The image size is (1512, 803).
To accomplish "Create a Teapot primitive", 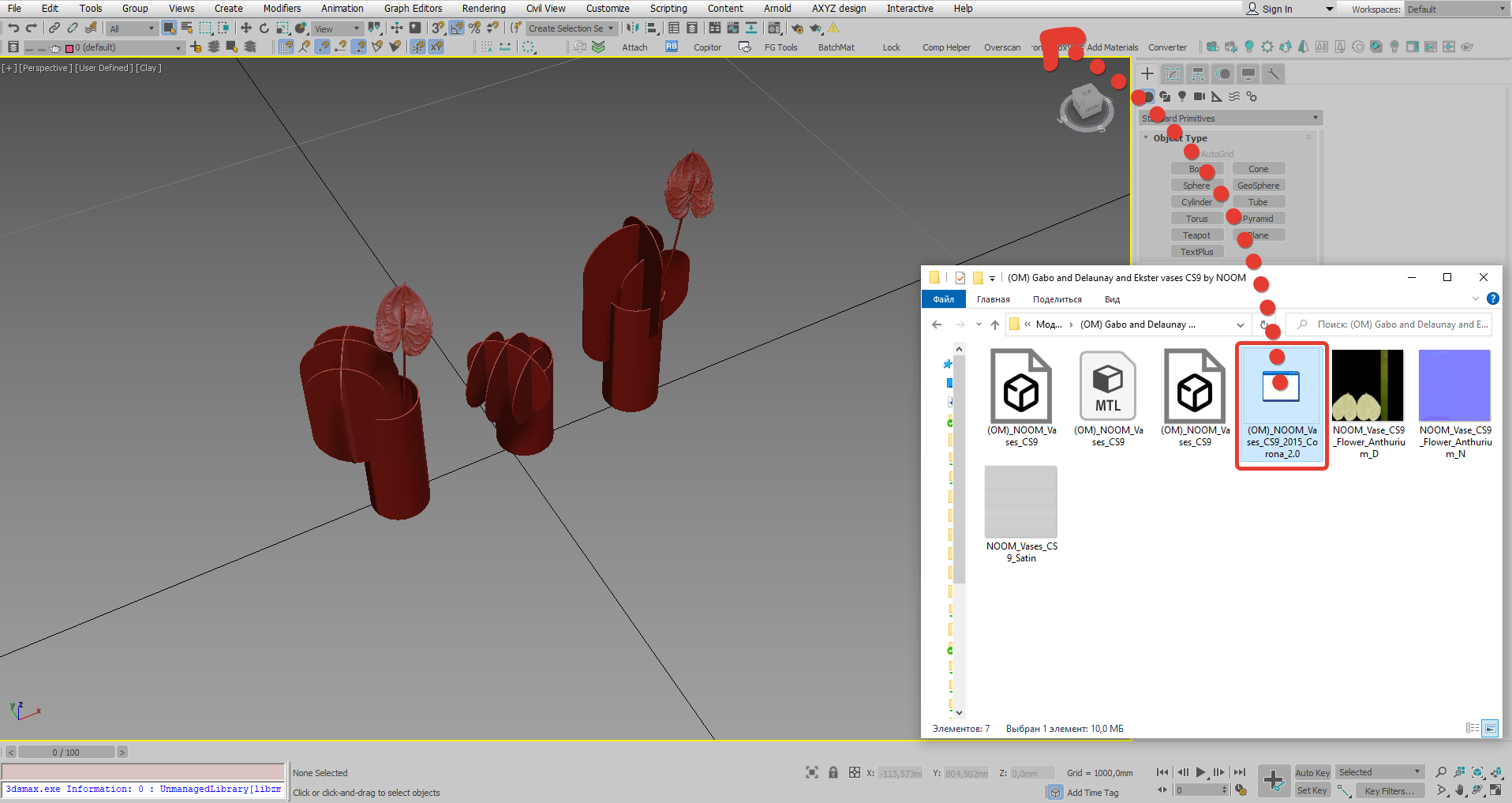I will pyautogui.click(x=1197, y=235).
